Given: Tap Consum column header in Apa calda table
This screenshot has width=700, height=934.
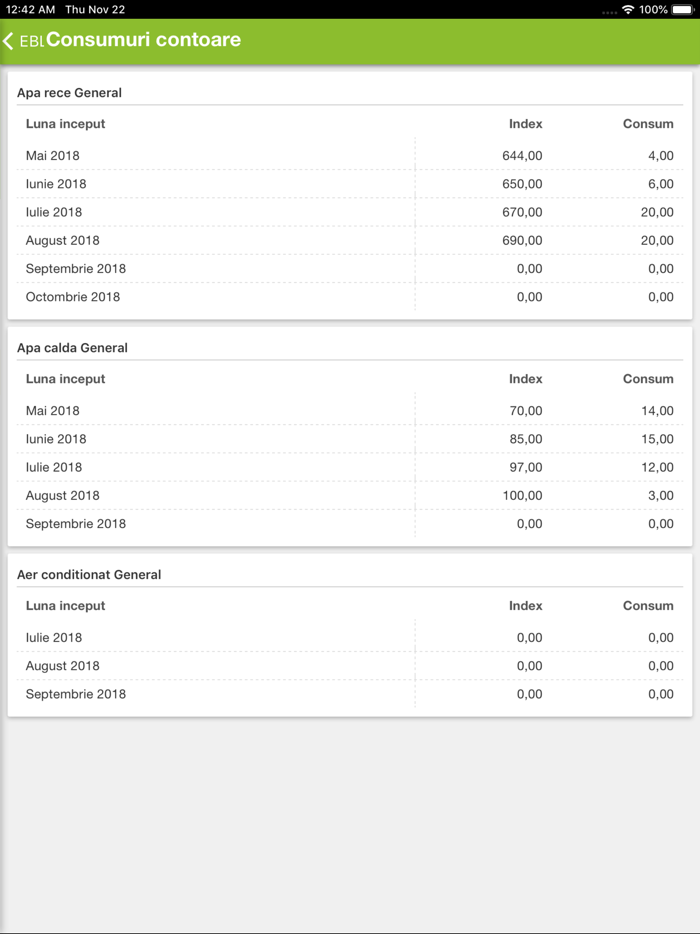Looking at the screenshot, I should tap(648, 379).
